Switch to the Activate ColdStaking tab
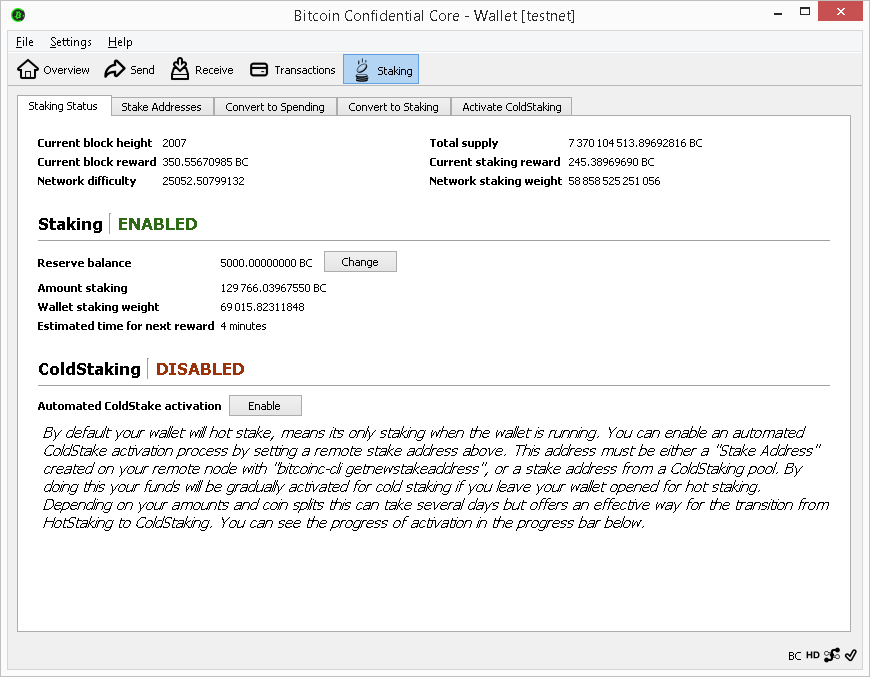 (x=512, y=107)
